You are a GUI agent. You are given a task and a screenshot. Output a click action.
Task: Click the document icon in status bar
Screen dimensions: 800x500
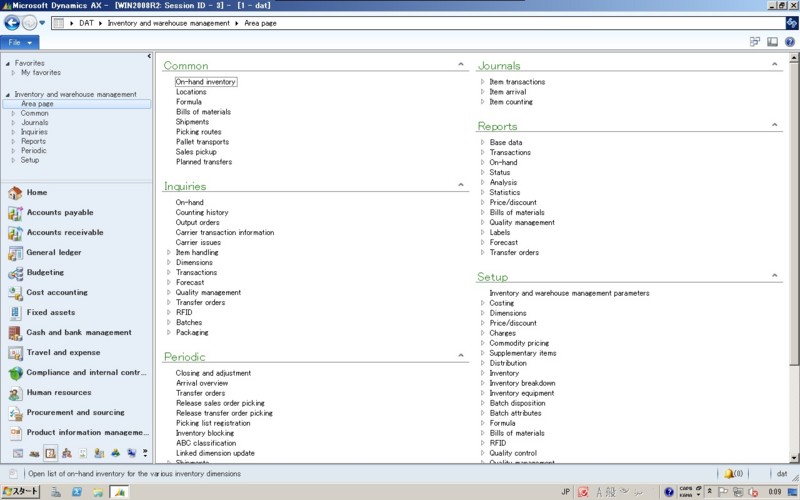[x=13, y=473]
